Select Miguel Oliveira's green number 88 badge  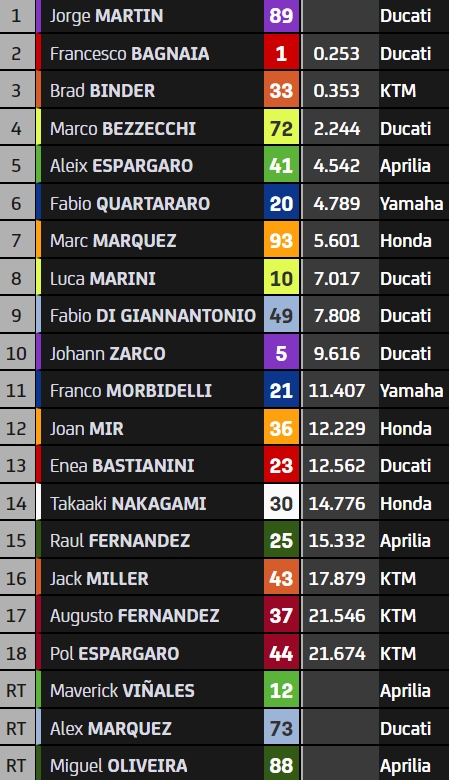click(x=281, y=764)
